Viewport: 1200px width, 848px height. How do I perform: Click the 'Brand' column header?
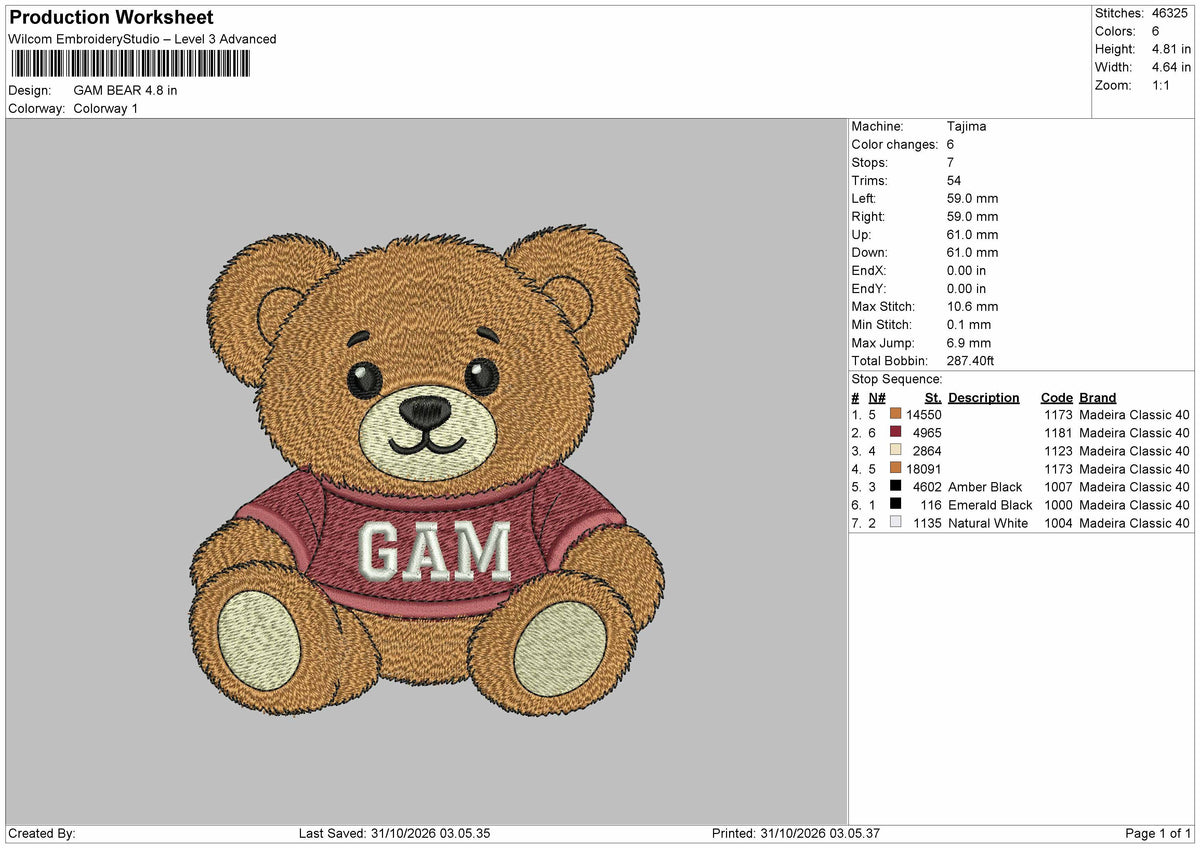point(1097,397)
